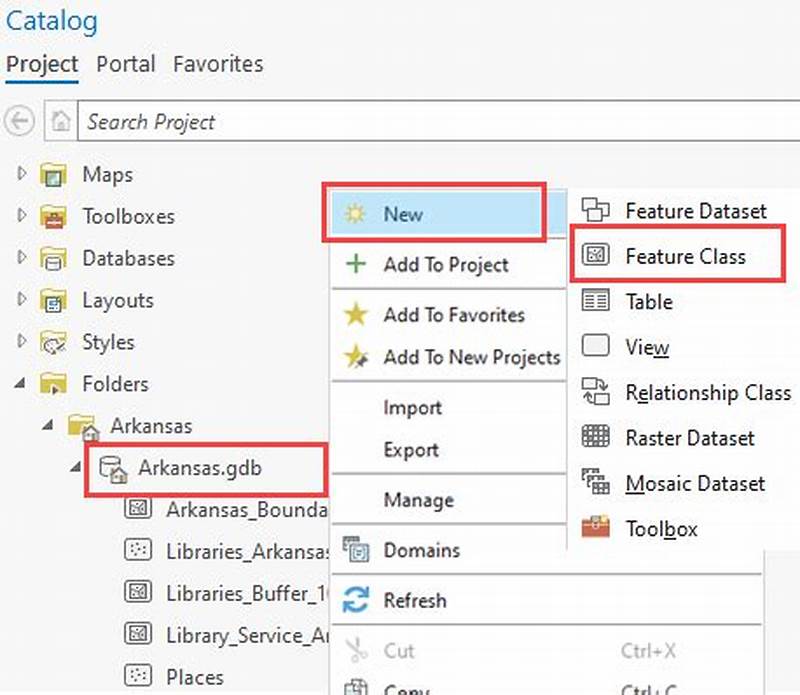The image size is (800, 695).
Task: Switch to the Portal tab
Action: 126,64
